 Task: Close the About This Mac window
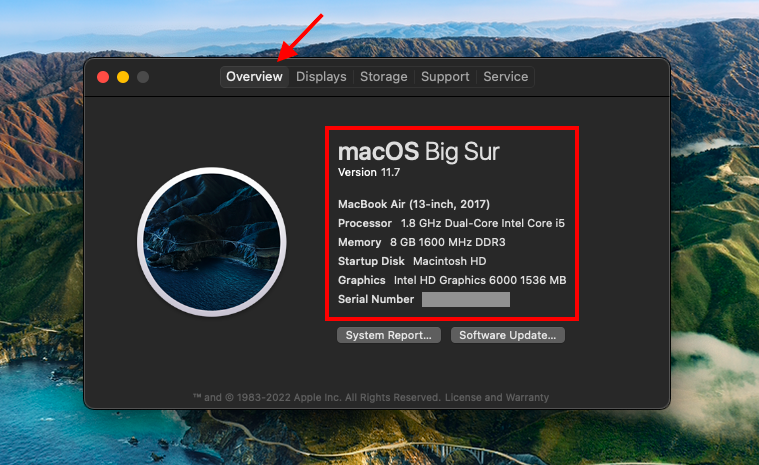[103, 77]
